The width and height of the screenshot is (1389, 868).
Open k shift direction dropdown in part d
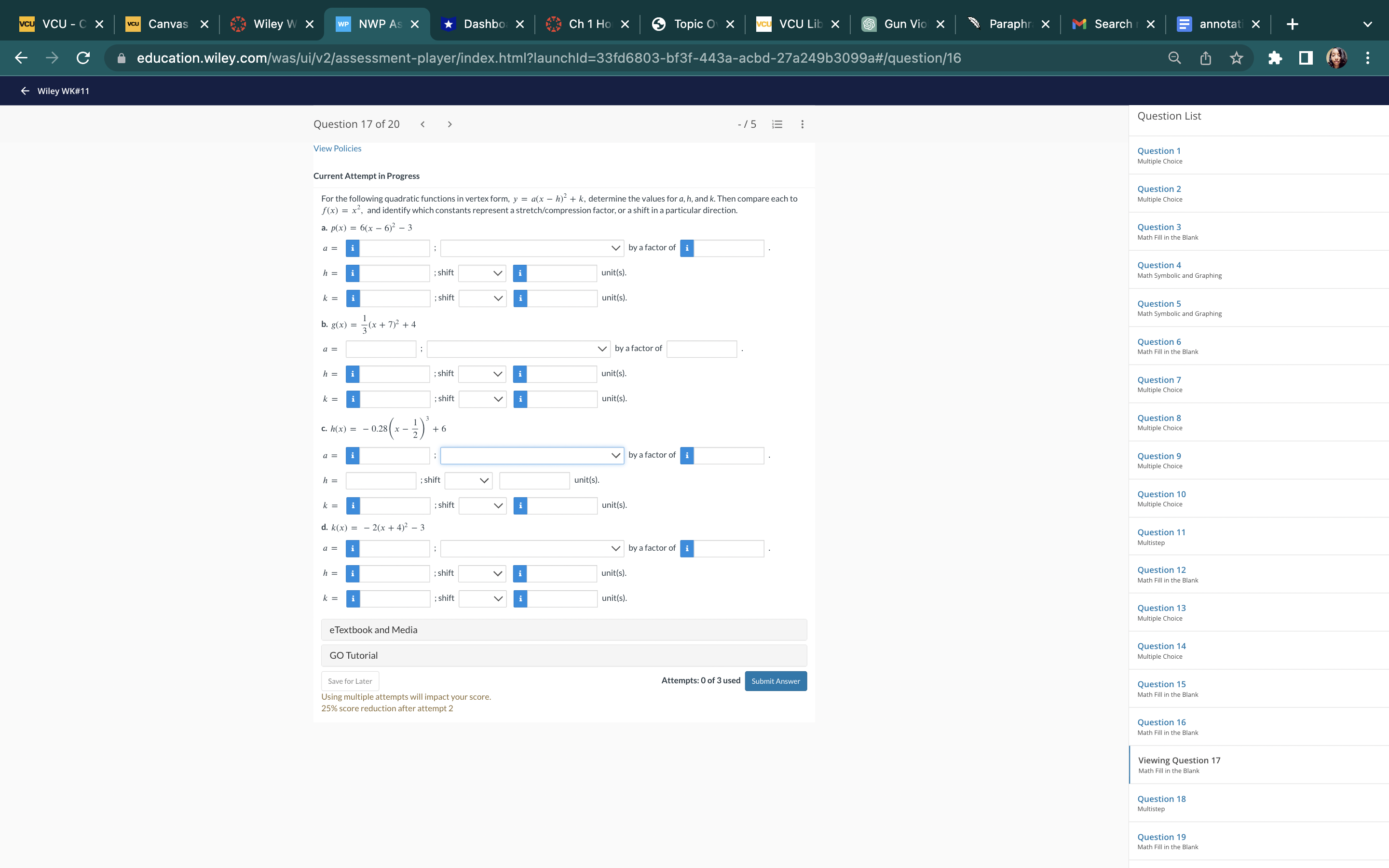click(482, 598)
